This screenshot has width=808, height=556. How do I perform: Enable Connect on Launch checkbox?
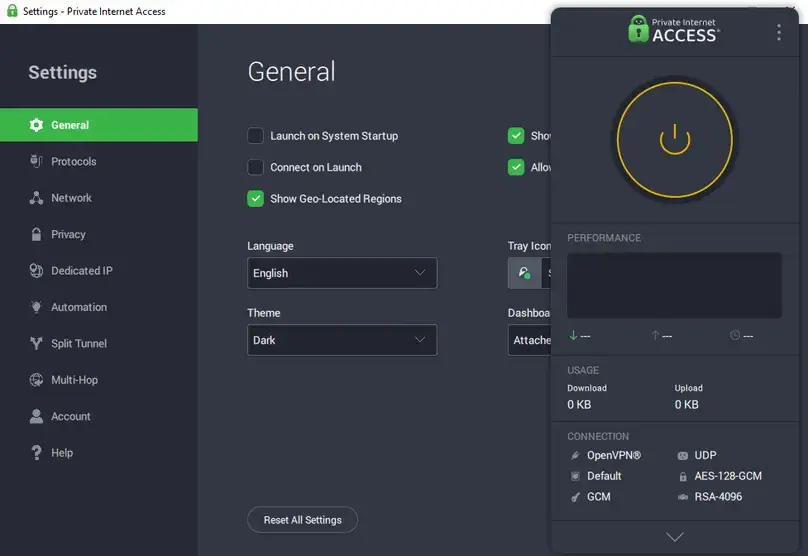click(255, 167)
